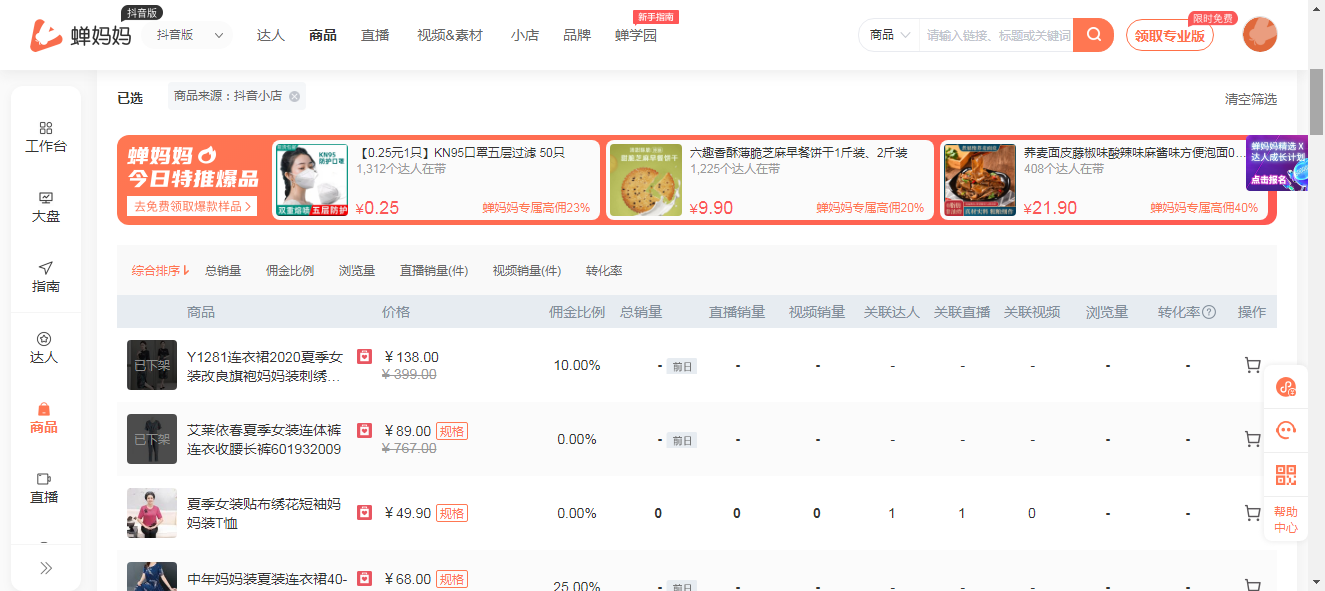Open product title 中年妈妈装夏装连衣裙40-
The width and height of the screenshot is (1325, 591).
[x=267, y=579]
